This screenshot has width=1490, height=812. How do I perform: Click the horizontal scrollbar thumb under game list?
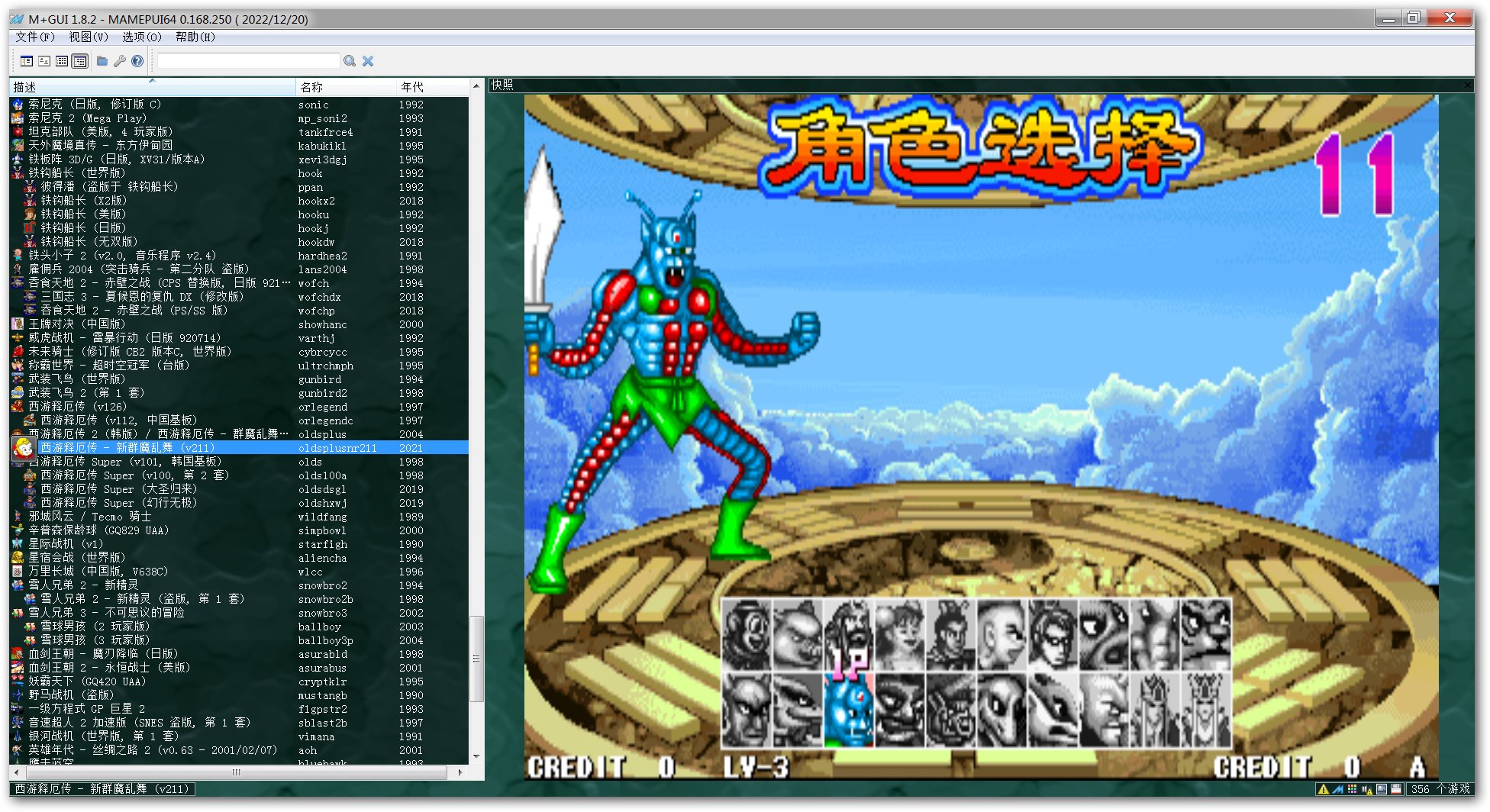[237, 772]
